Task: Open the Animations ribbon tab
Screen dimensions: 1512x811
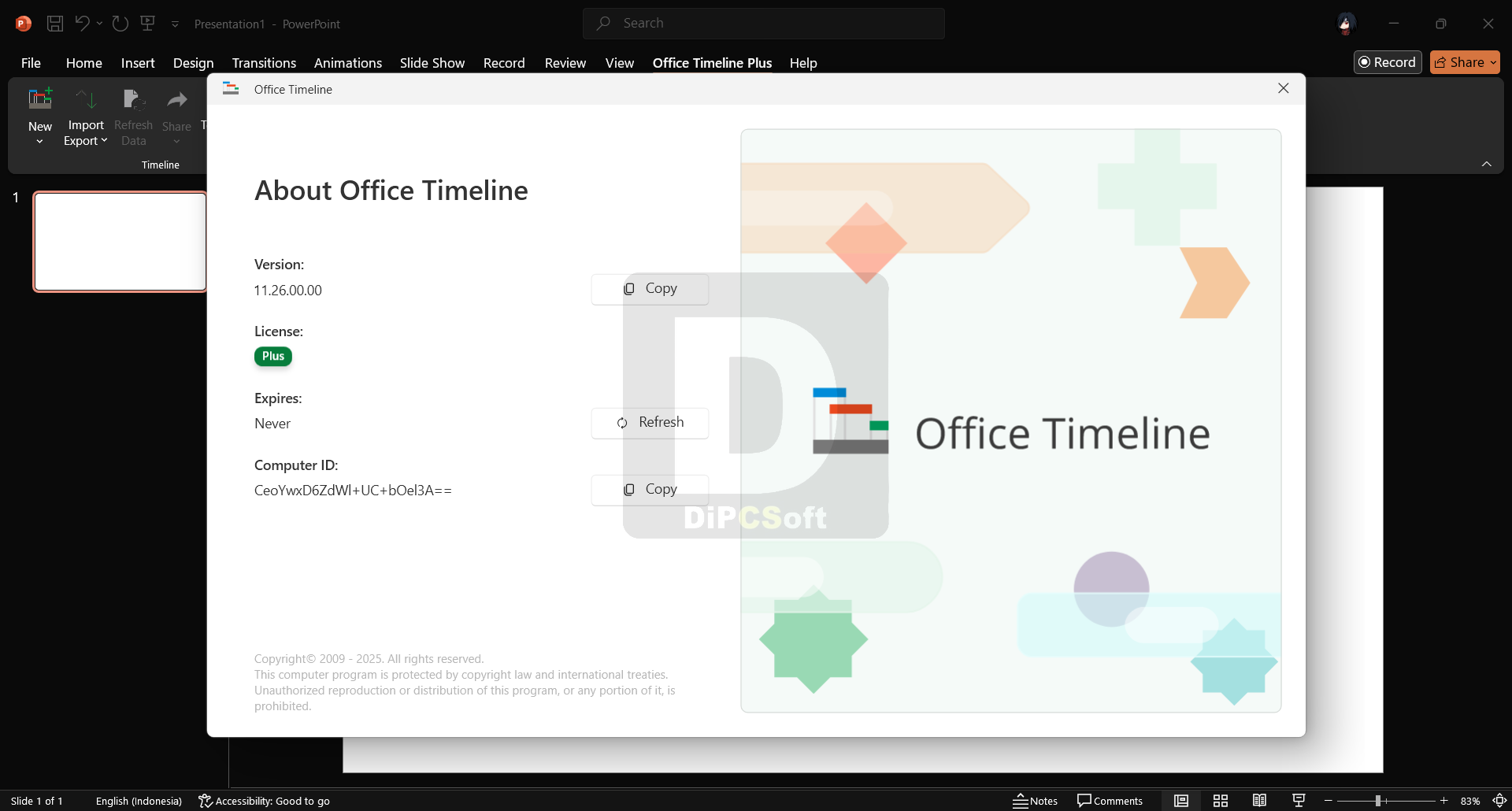Action: (x=347, y=63)
